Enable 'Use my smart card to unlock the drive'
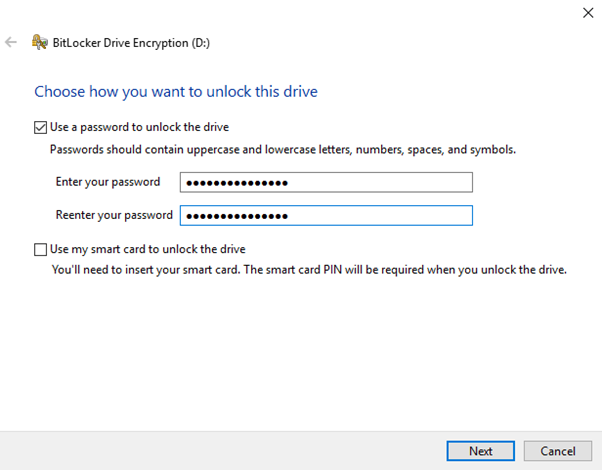 point(40,249)
